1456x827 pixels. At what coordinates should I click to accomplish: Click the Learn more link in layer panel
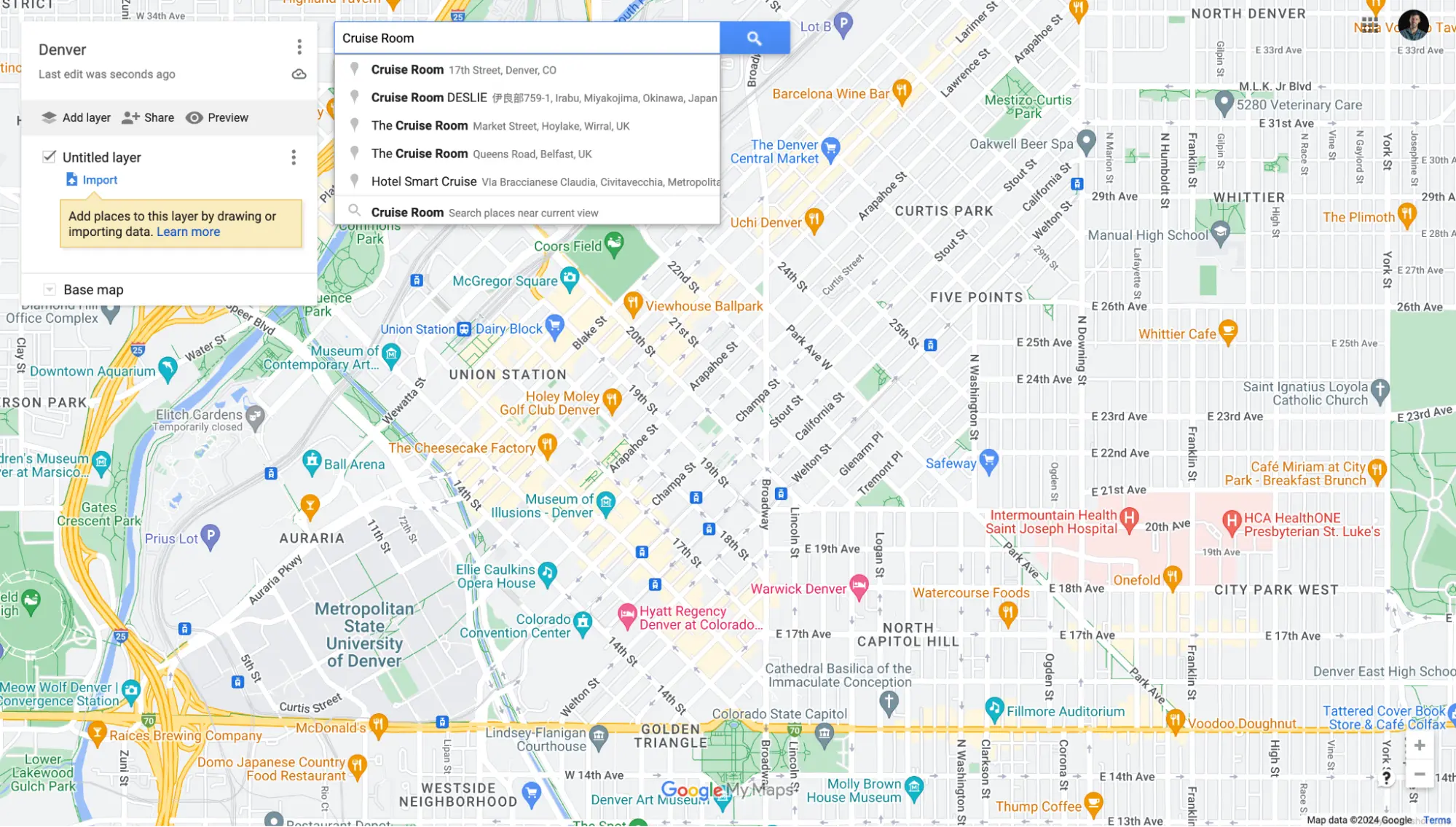click(x=188, y=231)
